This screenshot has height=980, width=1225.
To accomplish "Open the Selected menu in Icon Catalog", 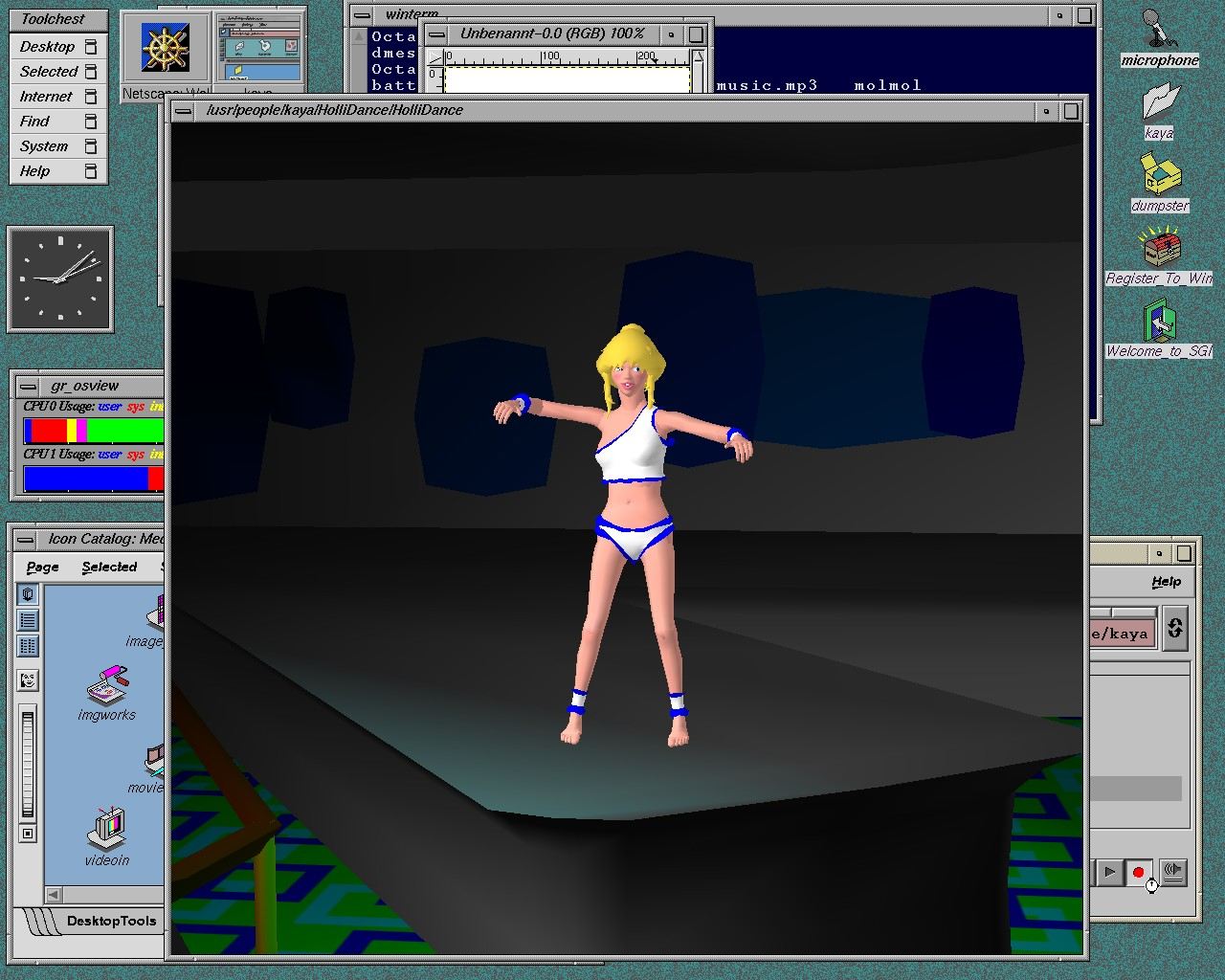I will [109, 567].
